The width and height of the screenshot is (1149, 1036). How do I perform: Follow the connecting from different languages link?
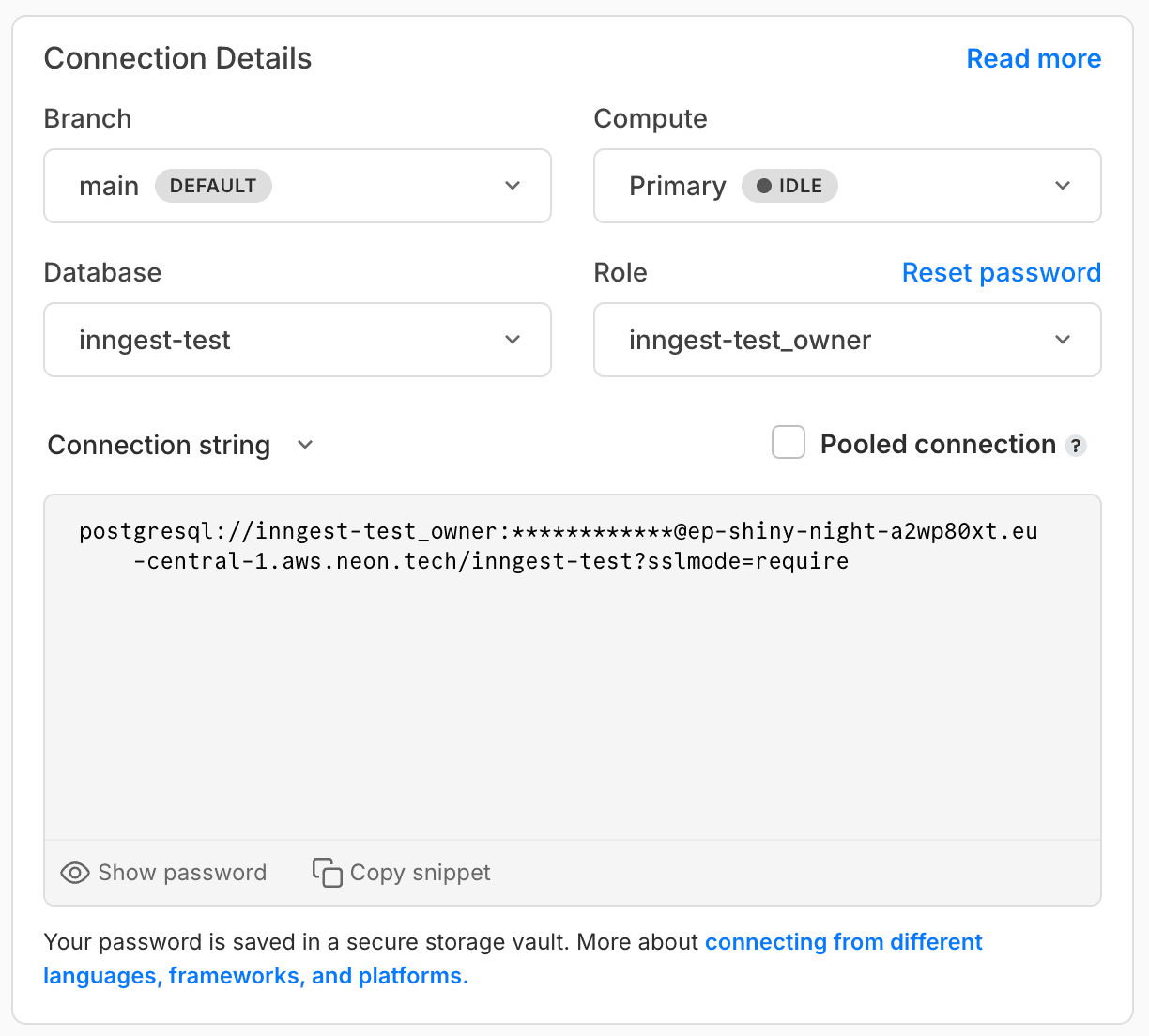click(x=843, y=941)
